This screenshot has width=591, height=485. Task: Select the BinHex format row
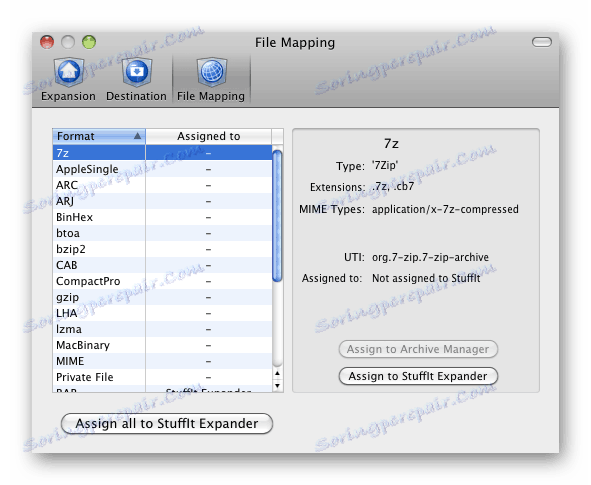point(162,217)
